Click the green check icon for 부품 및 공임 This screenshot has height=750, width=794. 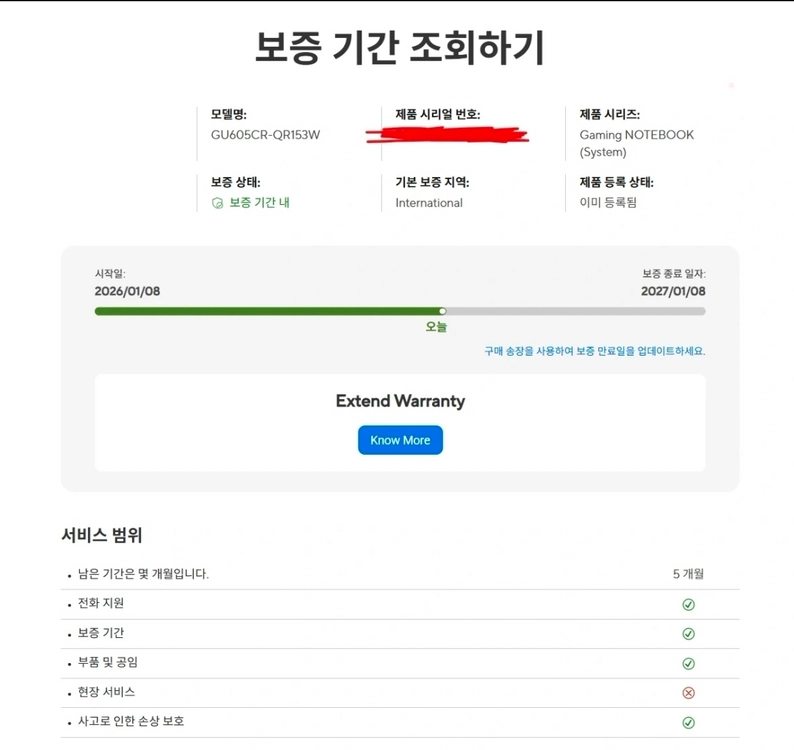click(x=688, y=663)
